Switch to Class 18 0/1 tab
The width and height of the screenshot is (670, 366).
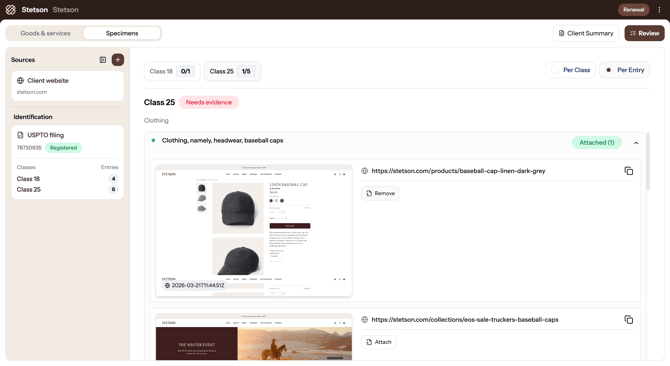click(x=172, y=71)
